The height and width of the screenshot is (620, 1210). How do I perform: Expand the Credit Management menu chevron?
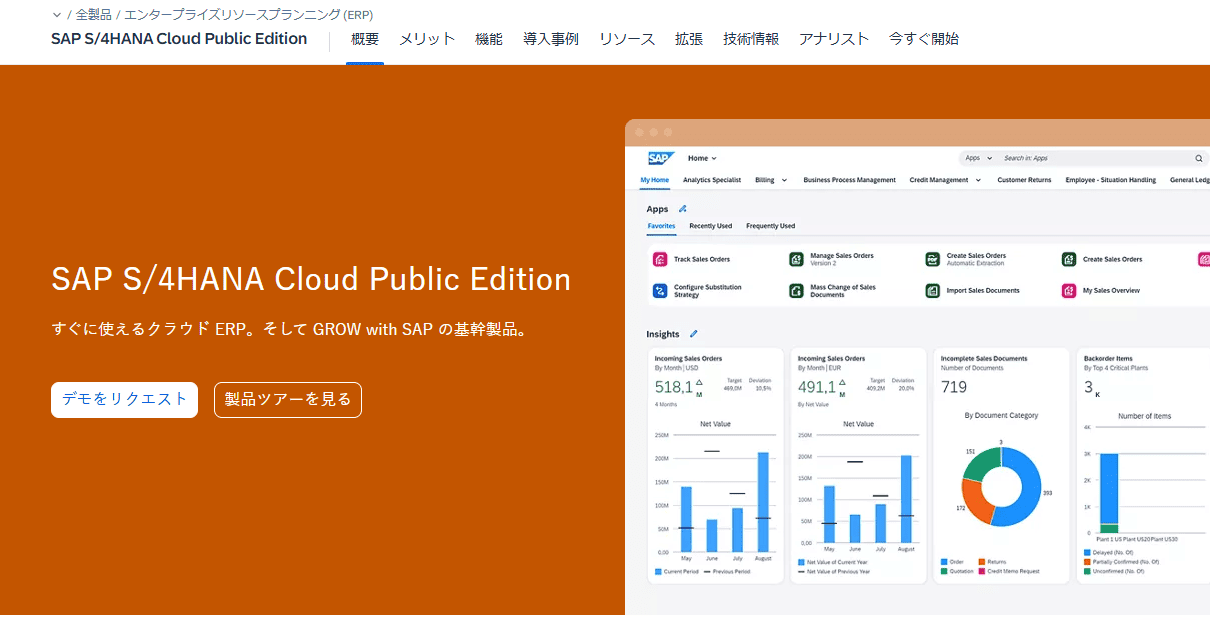(977, 180)
